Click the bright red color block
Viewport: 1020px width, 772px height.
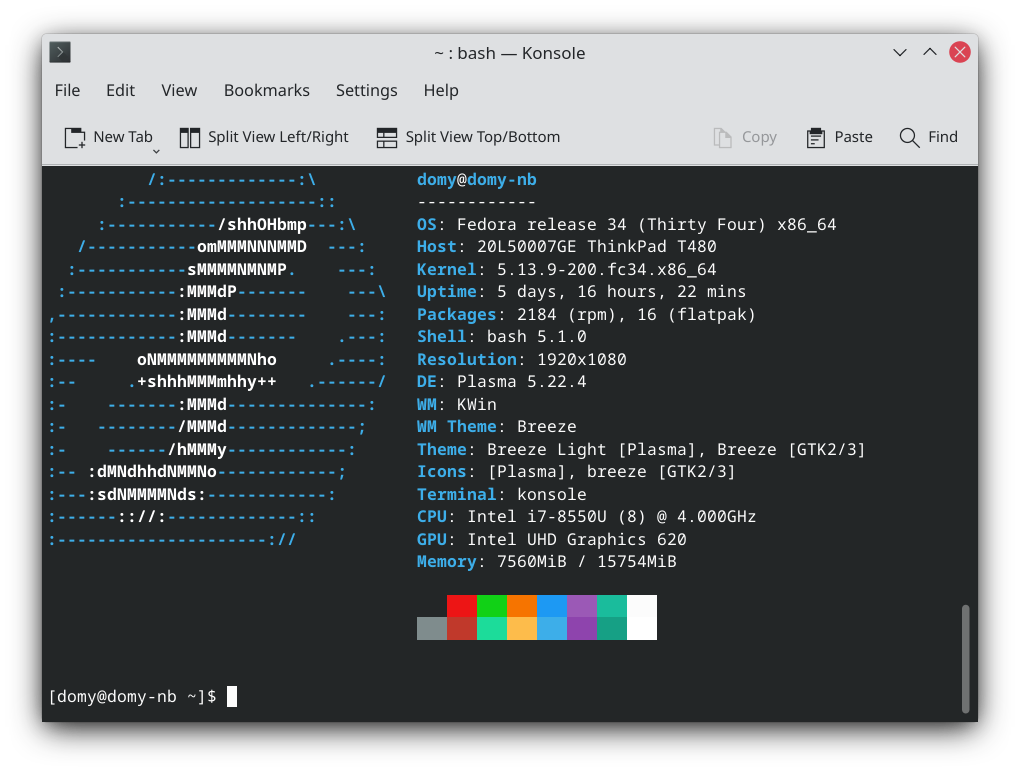point(462,606)
